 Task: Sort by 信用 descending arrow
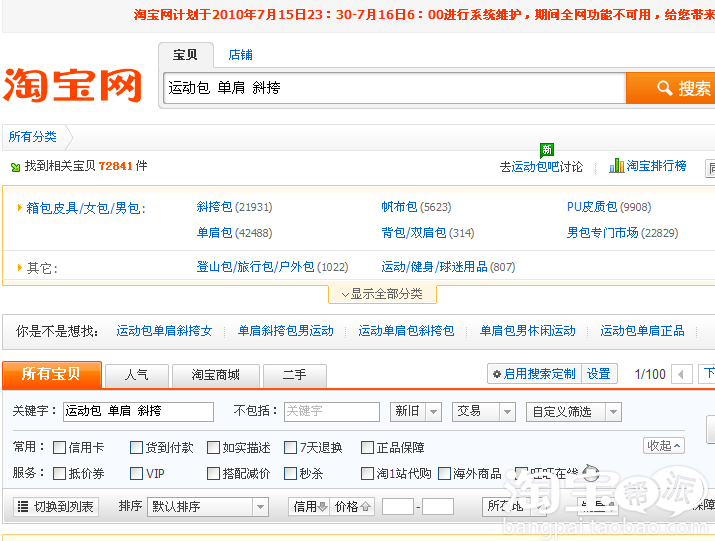tap(322, 506)
